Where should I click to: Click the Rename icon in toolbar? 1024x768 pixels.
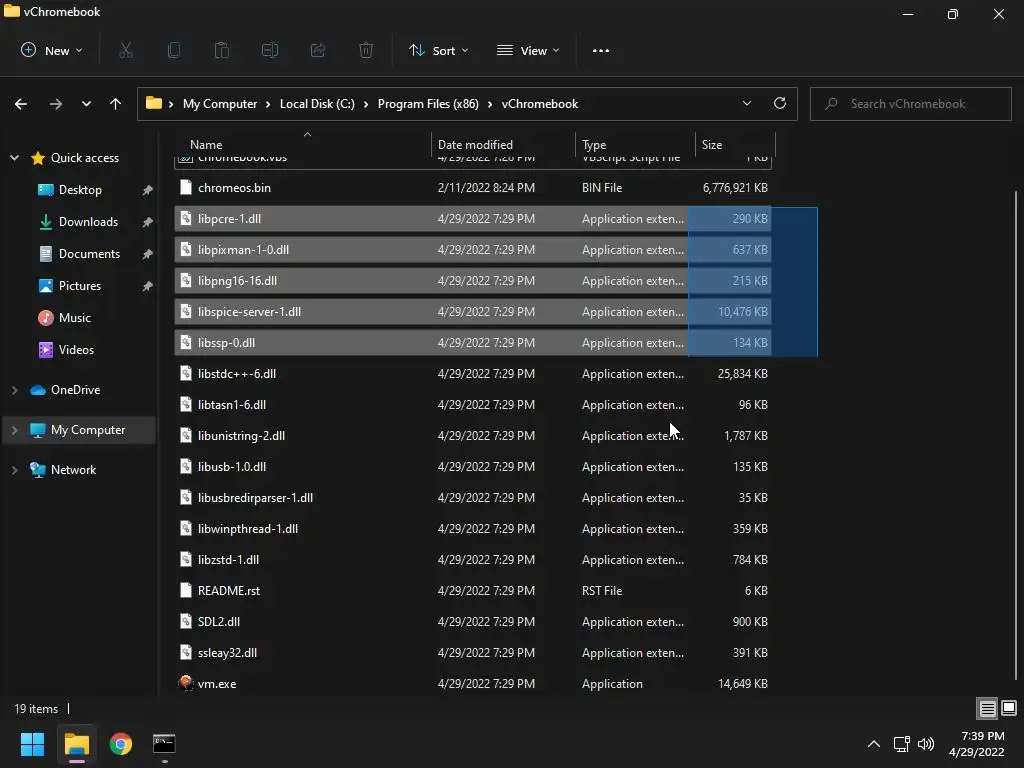(270, 50)
